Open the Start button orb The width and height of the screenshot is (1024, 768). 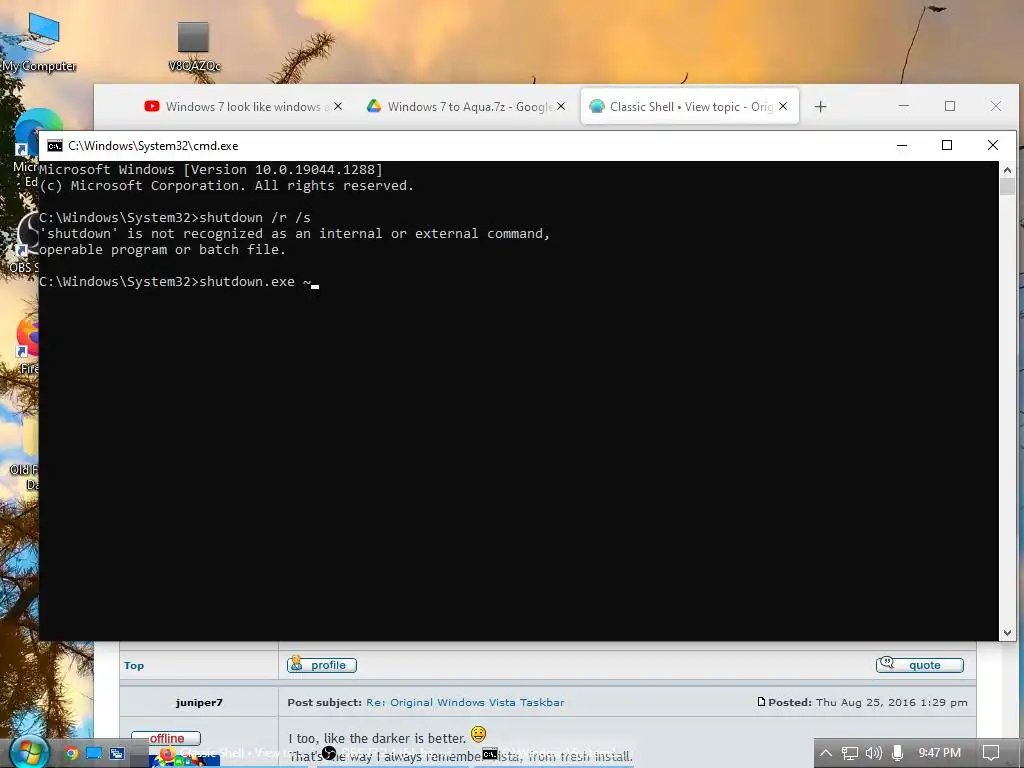pyautogui.click(x=29, y=752)
